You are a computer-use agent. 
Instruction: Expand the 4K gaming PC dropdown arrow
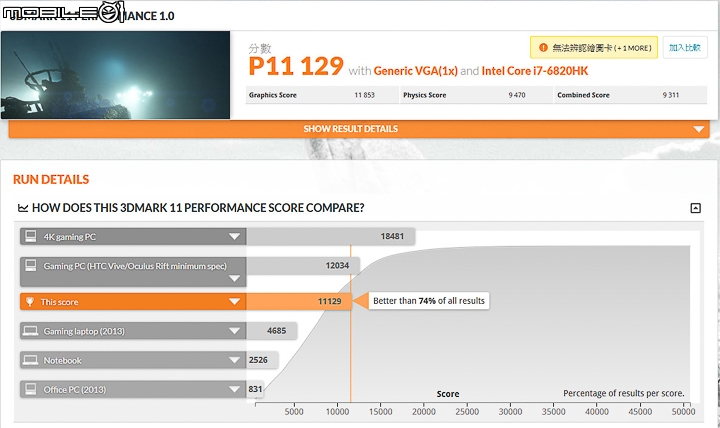click(234, 237)
